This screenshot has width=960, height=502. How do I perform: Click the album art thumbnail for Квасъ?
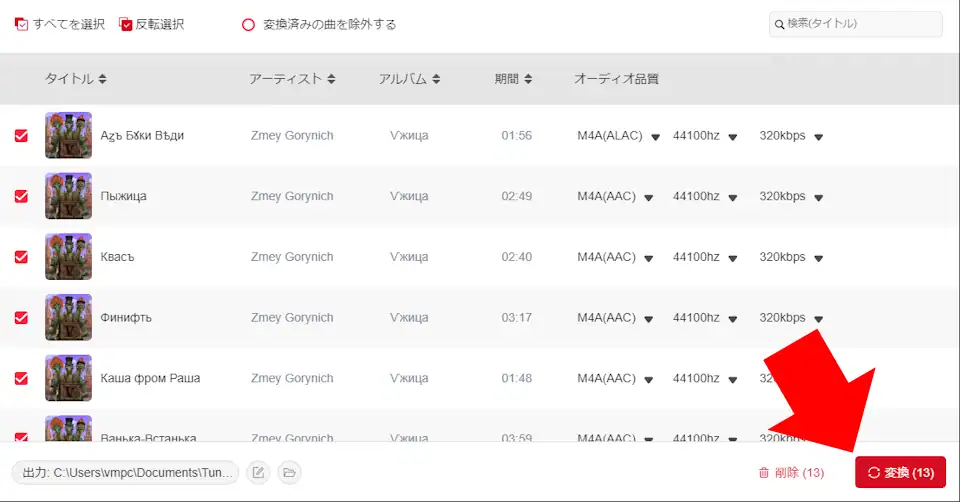point(68,257)
